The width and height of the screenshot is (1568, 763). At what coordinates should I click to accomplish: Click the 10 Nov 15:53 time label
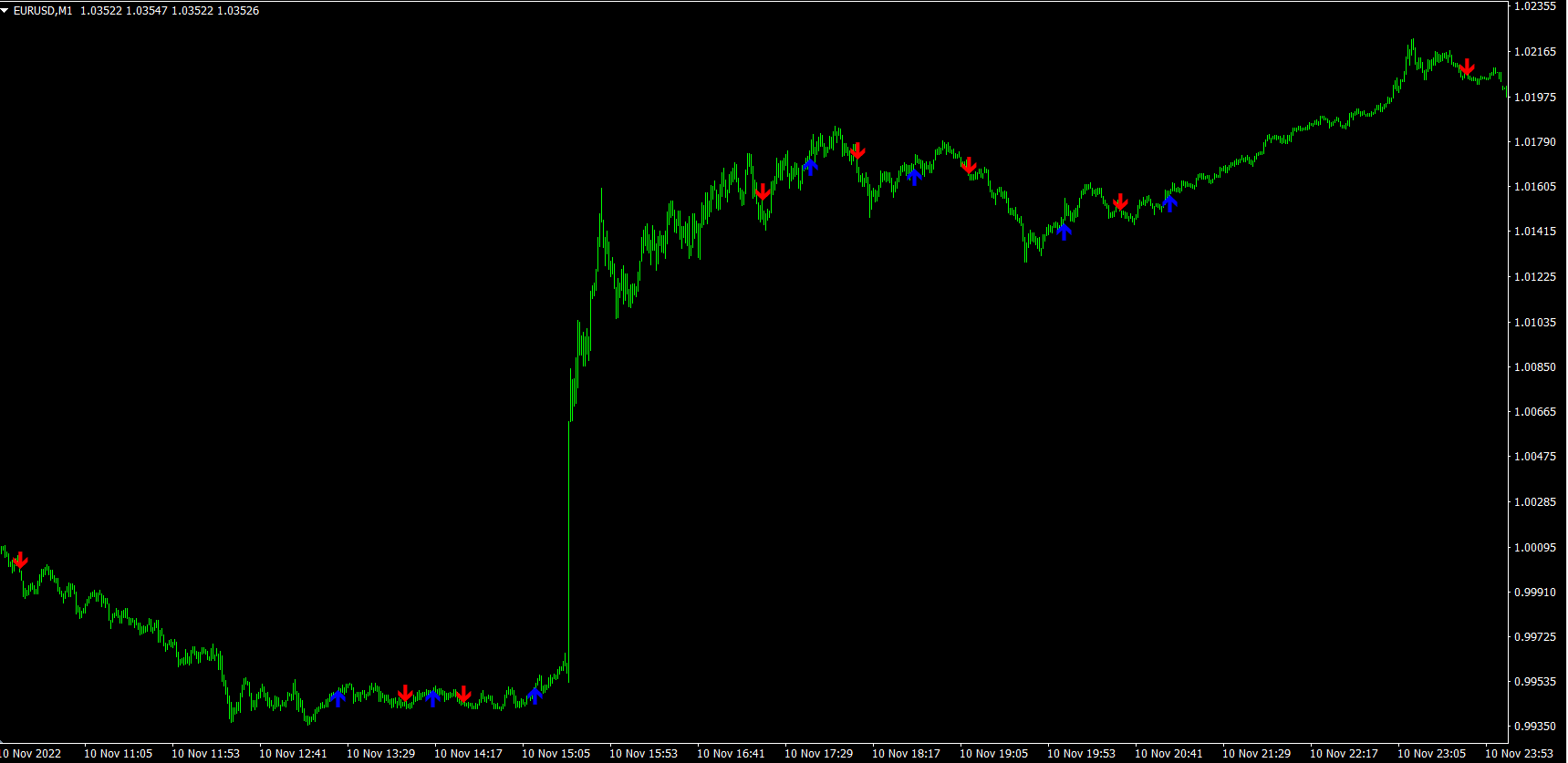click(x=644, y=754)
